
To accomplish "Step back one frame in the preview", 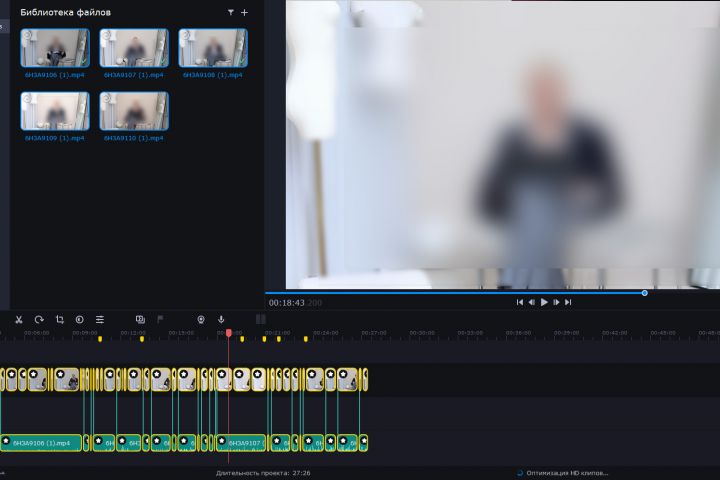I will pos(531,302).
